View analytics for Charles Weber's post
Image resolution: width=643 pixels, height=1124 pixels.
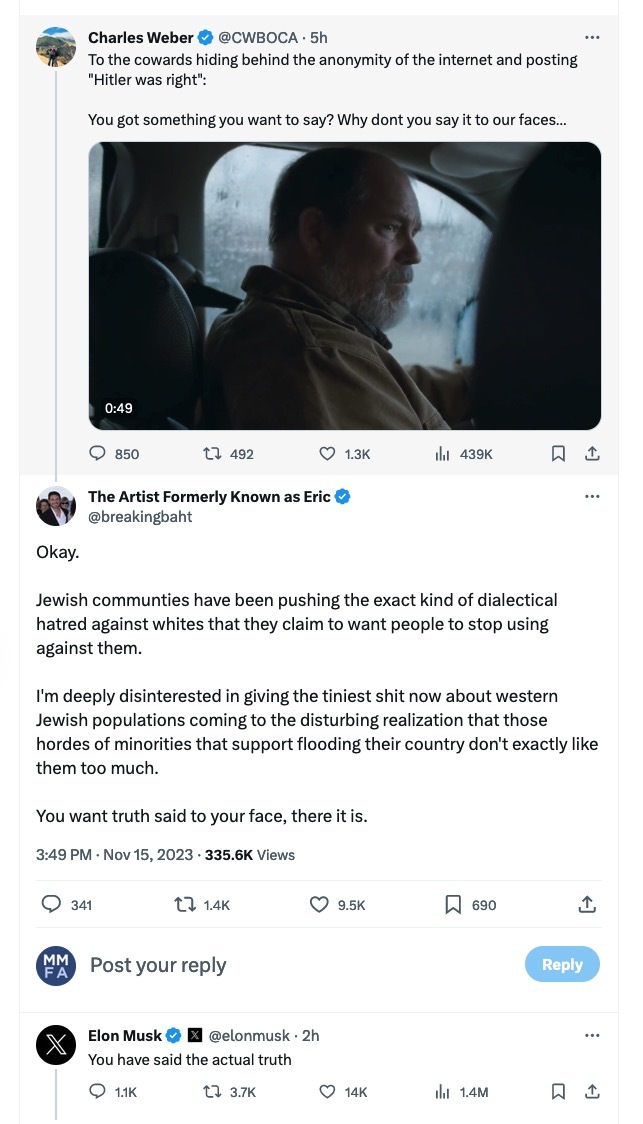tap(442, 453)
